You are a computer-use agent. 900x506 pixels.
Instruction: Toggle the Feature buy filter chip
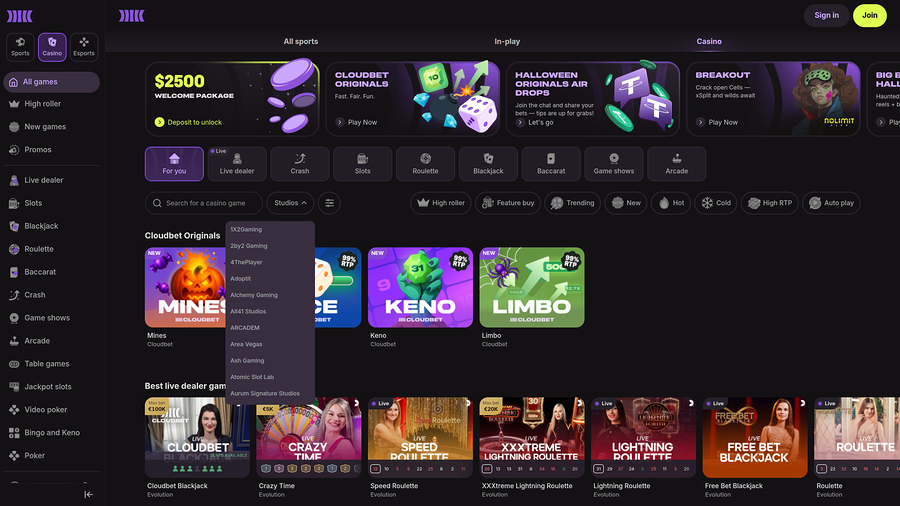tap(508, 203)
